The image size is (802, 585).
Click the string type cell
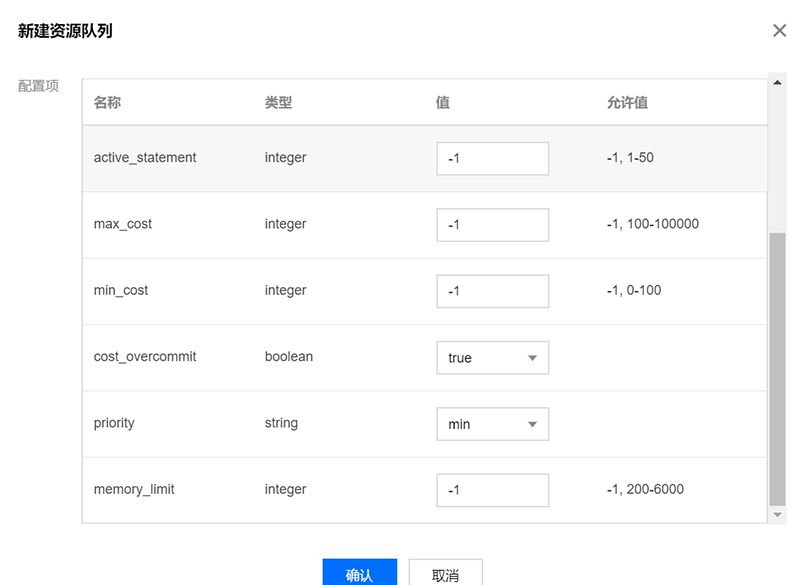click(281, 423)
